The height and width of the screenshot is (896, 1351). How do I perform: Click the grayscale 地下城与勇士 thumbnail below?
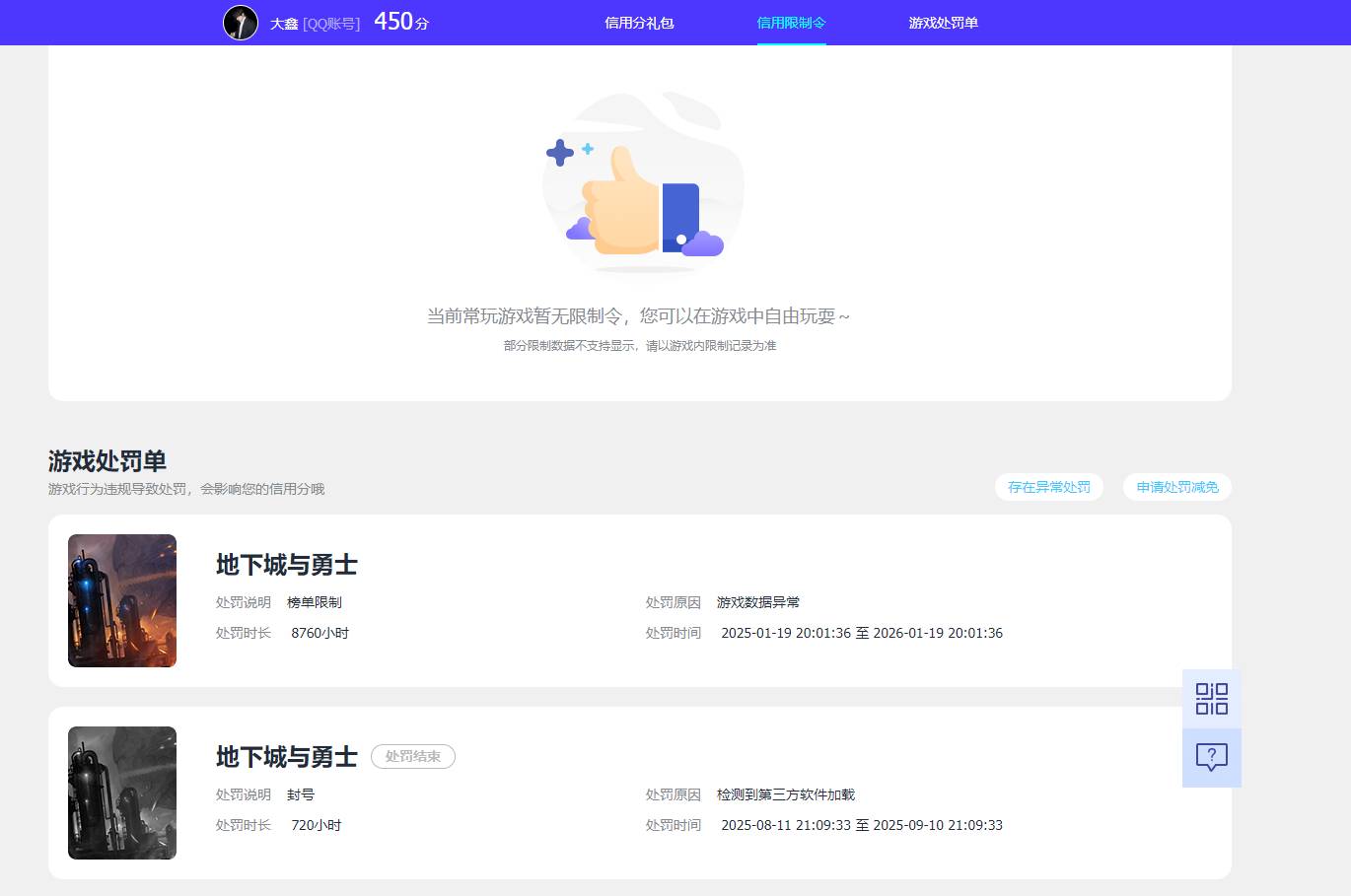pos(121,793)
